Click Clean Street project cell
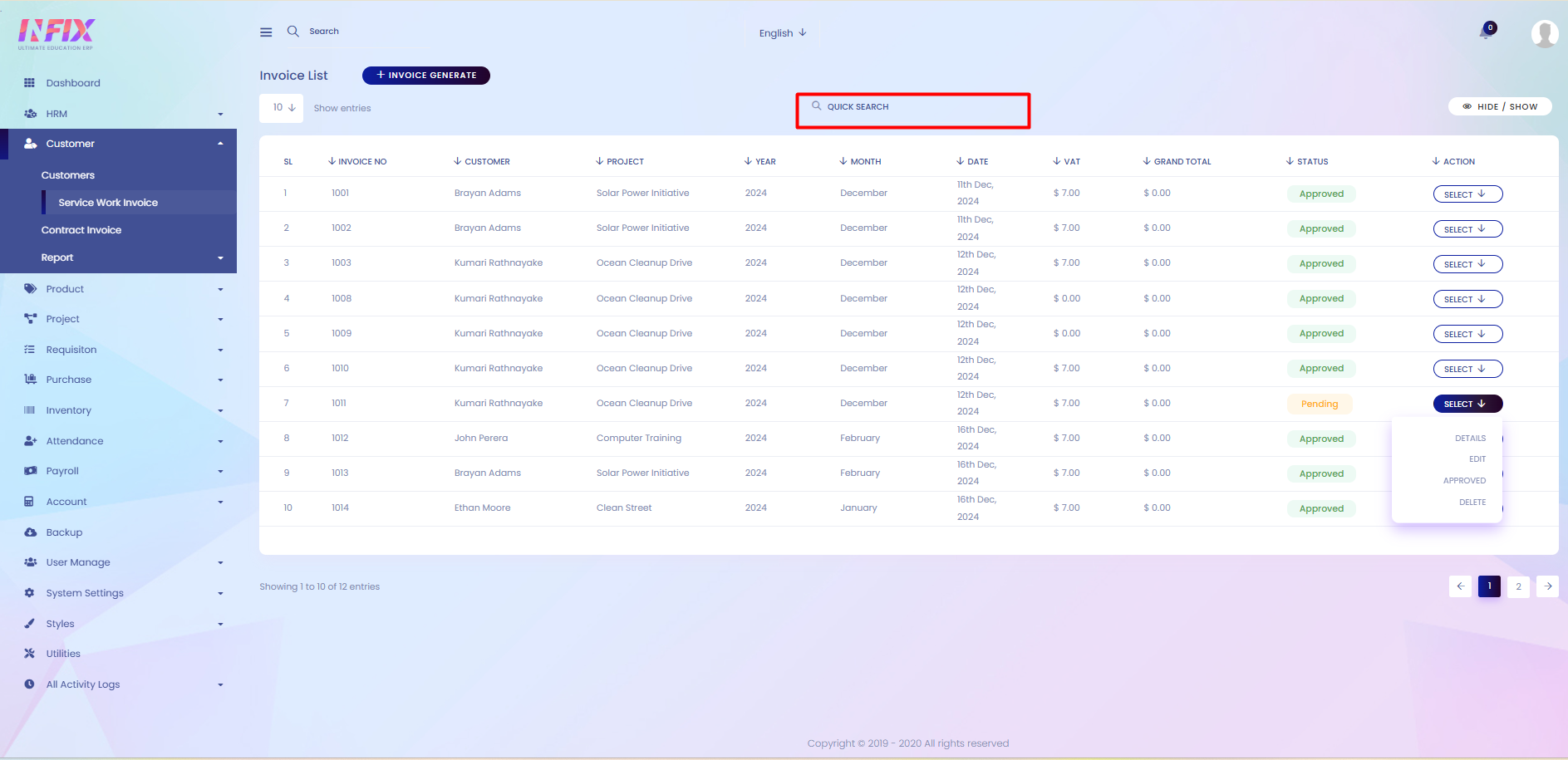Viewport: 1568px width, 760px height. [624, 507]
